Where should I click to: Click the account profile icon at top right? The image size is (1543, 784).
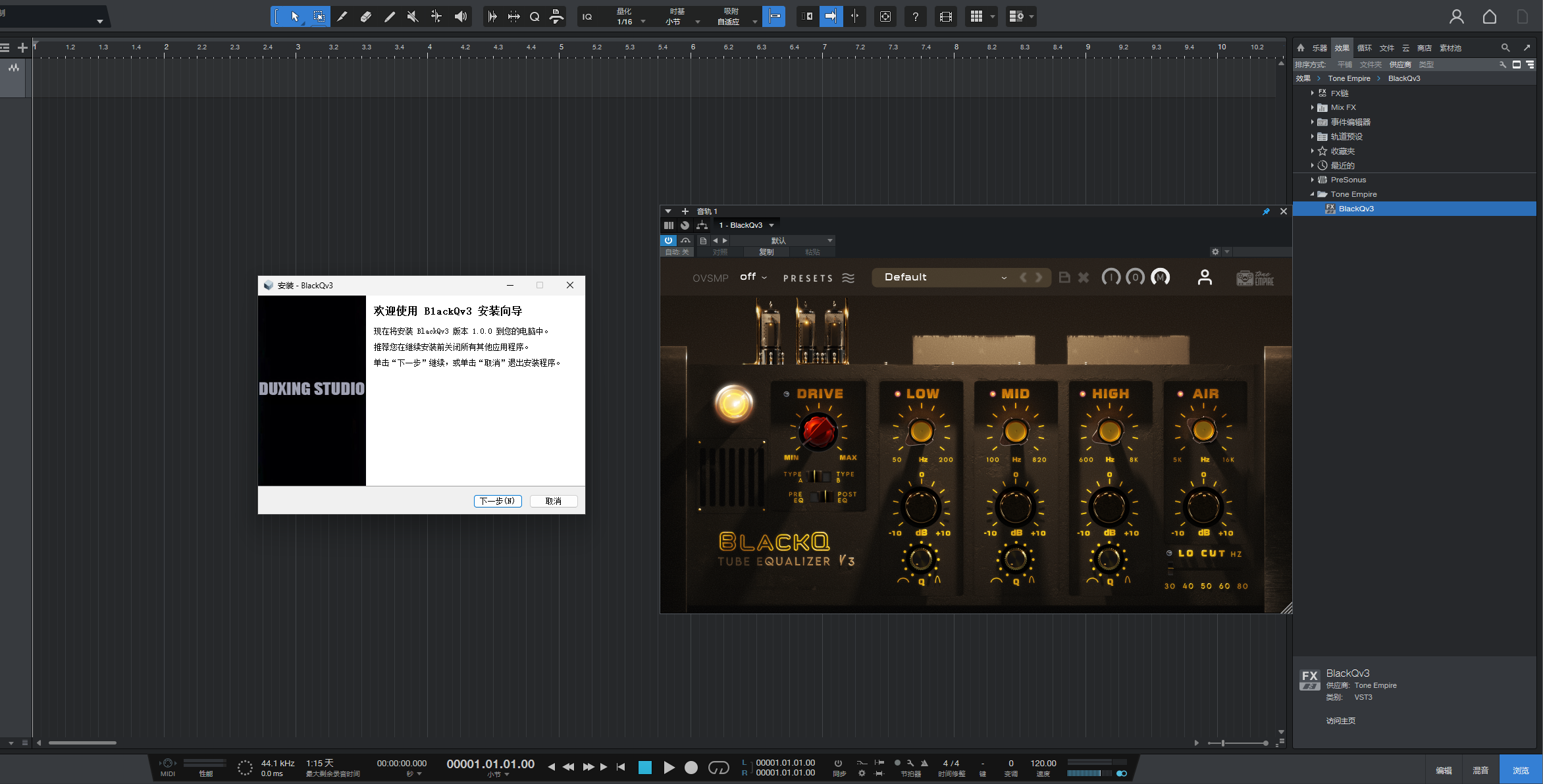tap(1457, 16)
